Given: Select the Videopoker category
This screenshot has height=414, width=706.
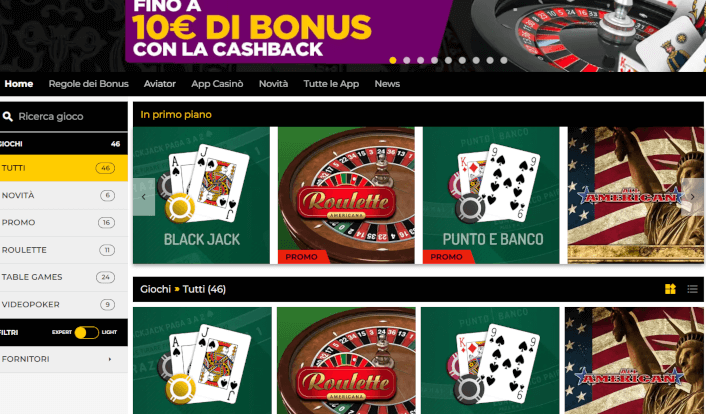Looking at the screenshot, I should 63,305.
